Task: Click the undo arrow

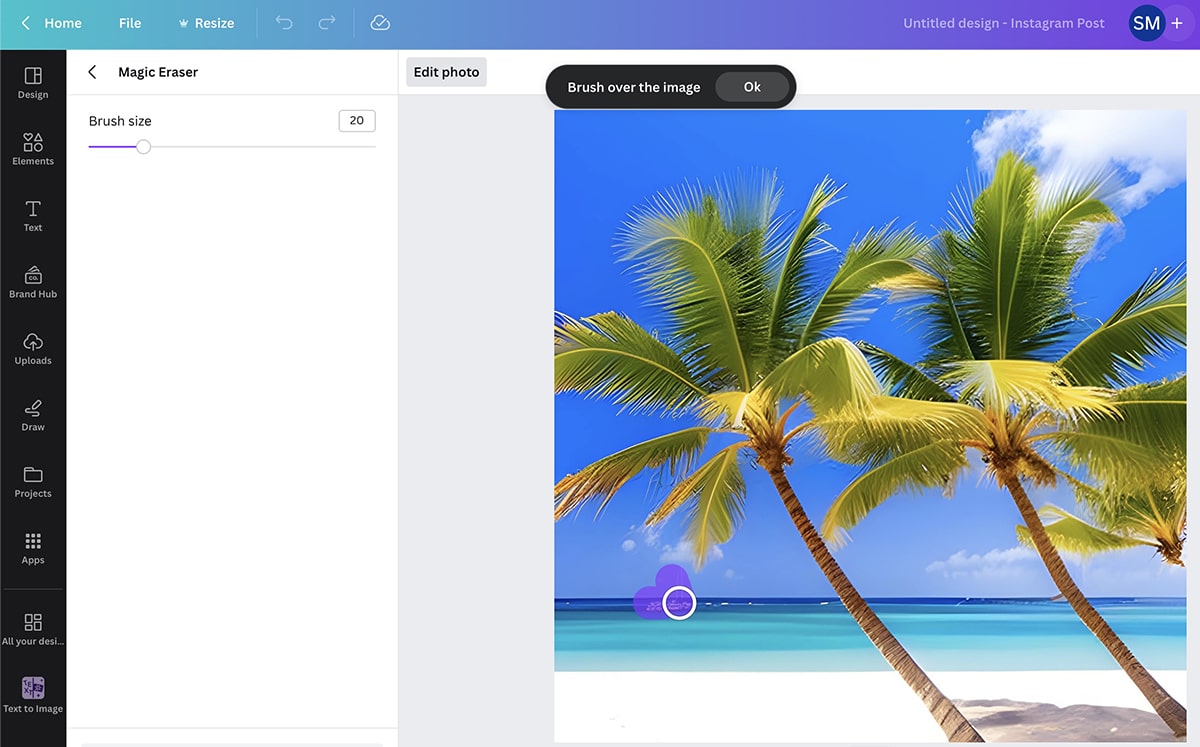Action: tap(284, 23)
